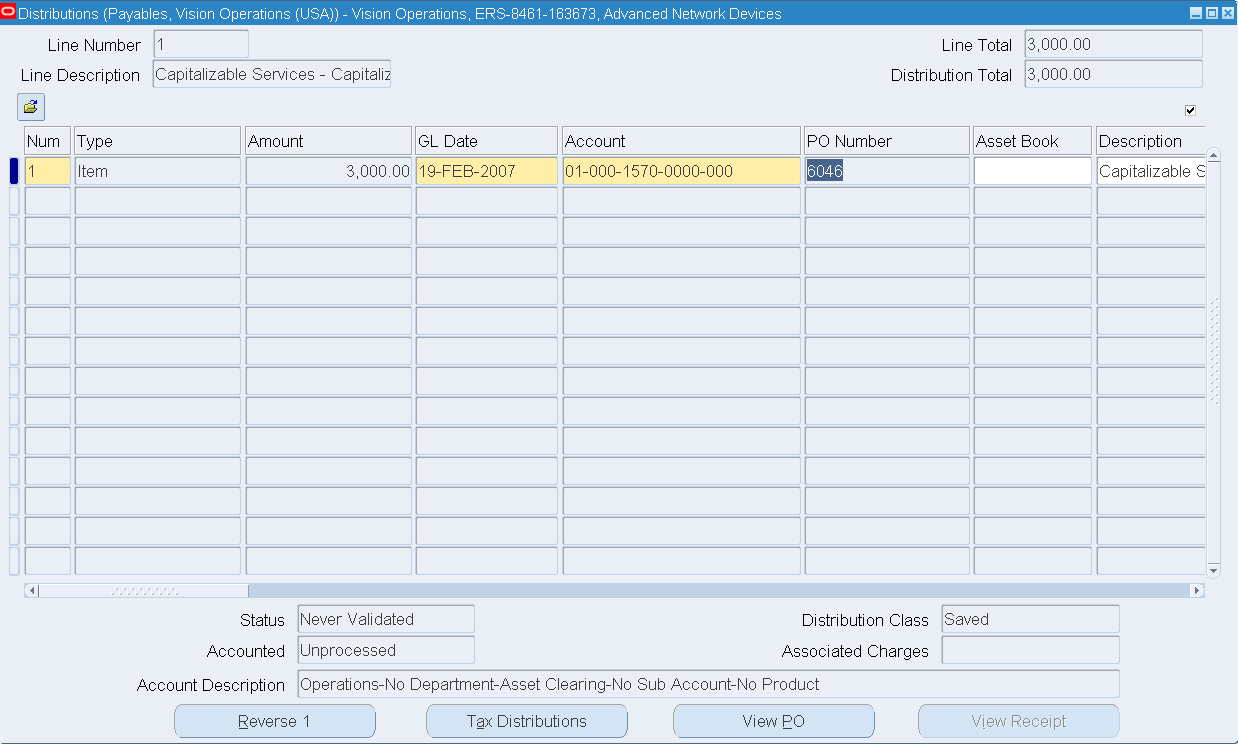Click the horizontal scrollbar thumb

point(144,591)
